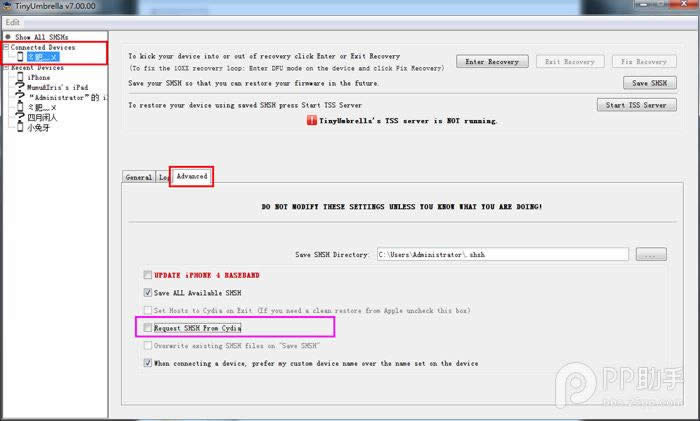Click the Administrator device icon
This screenshot has height=421, width=700.
point(20,96)
